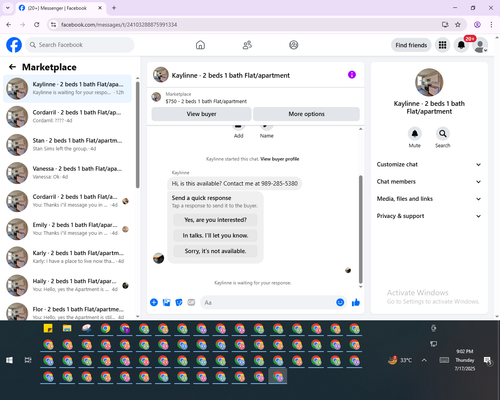Open the account profile menu
Screen dimensions: 500x400
tap(480, 45)
